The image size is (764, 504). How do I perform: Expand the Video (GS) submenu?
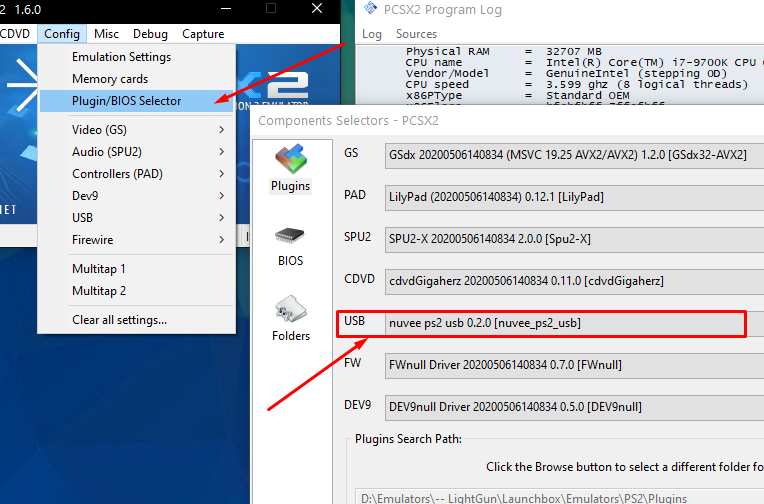click(x=136, y=130)
